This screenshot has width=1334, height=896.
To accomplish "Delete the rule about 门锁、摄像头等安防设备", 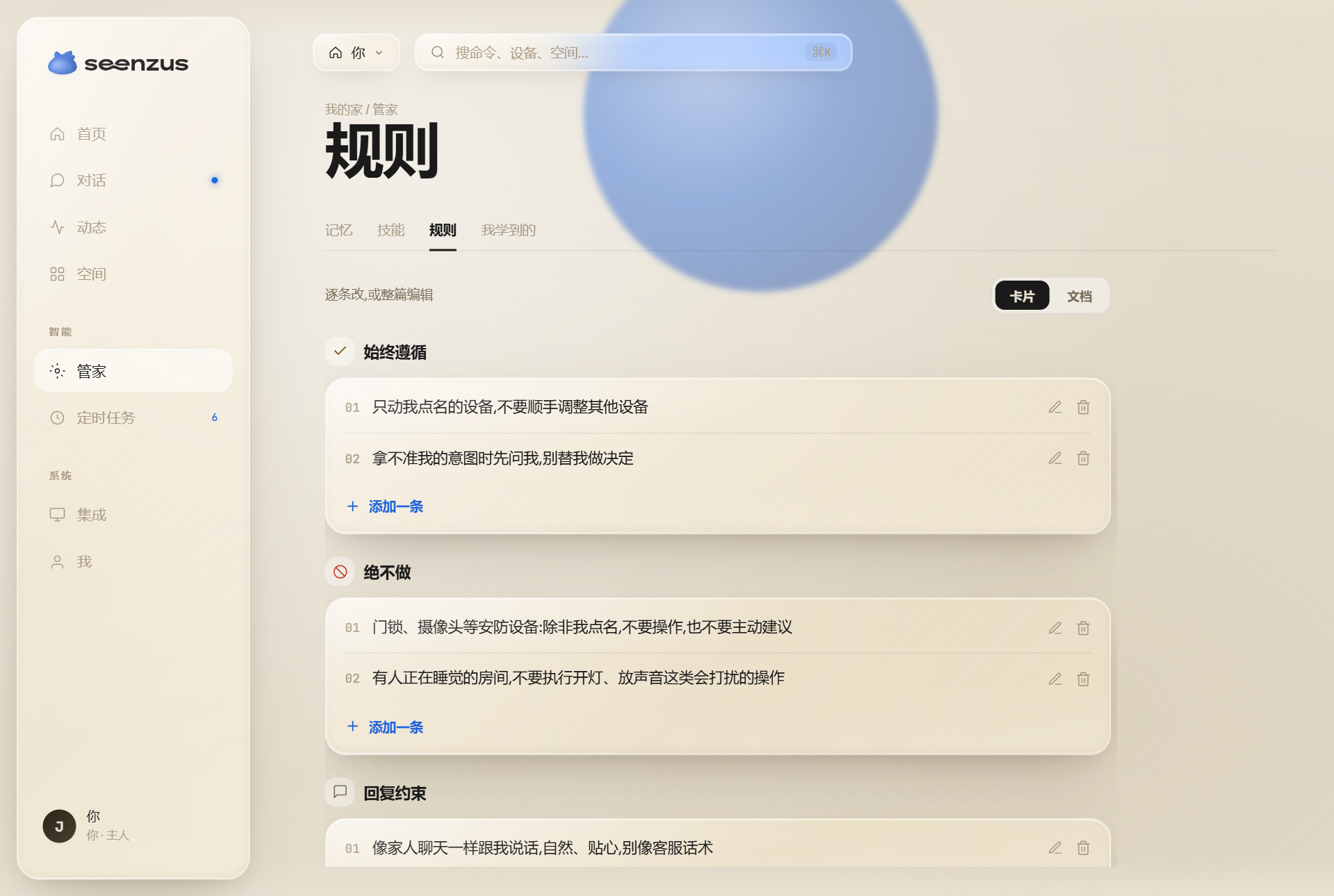I will (1083, 628).
